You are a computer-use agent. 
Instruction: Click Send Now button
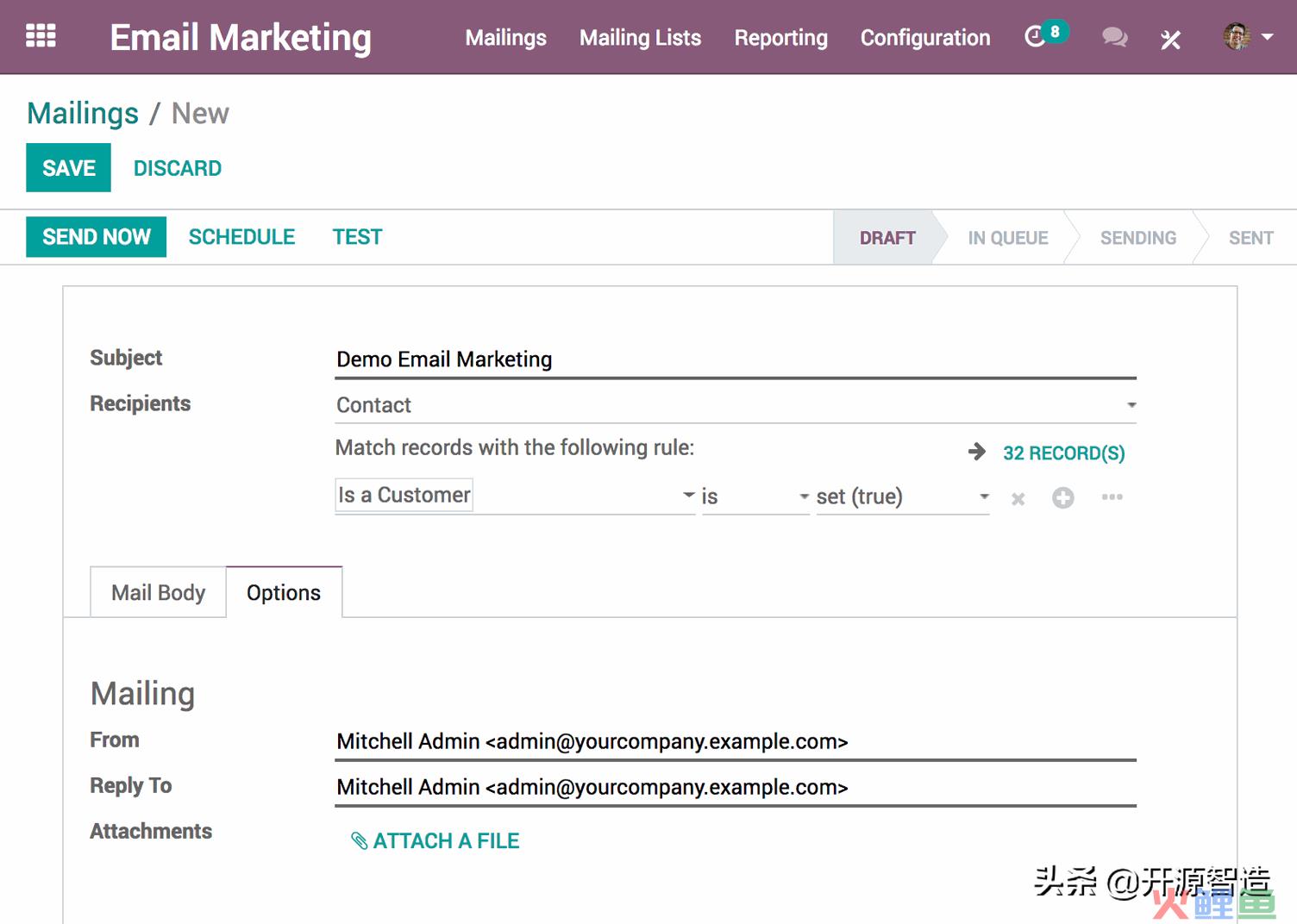tap(96, 236)
